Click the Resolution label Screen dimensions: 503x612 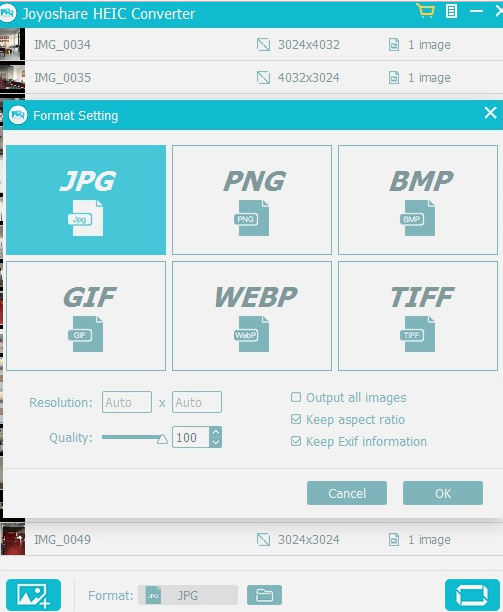(61, 402)
